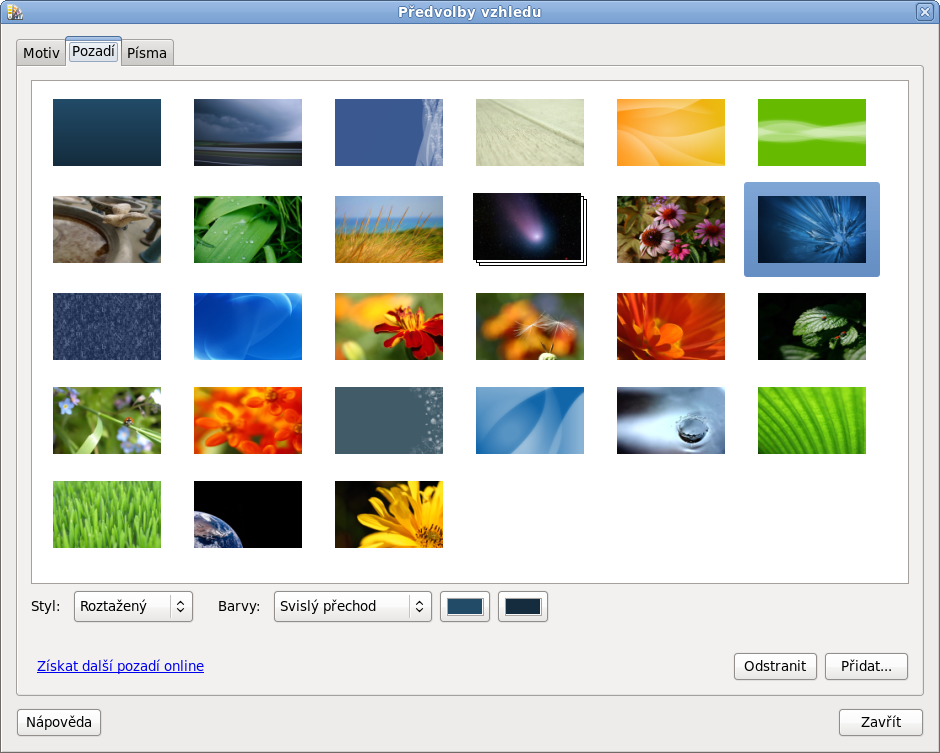Select the orange waves wallpaper
This screenshot has width=940, height=753.
pos(670,132)
